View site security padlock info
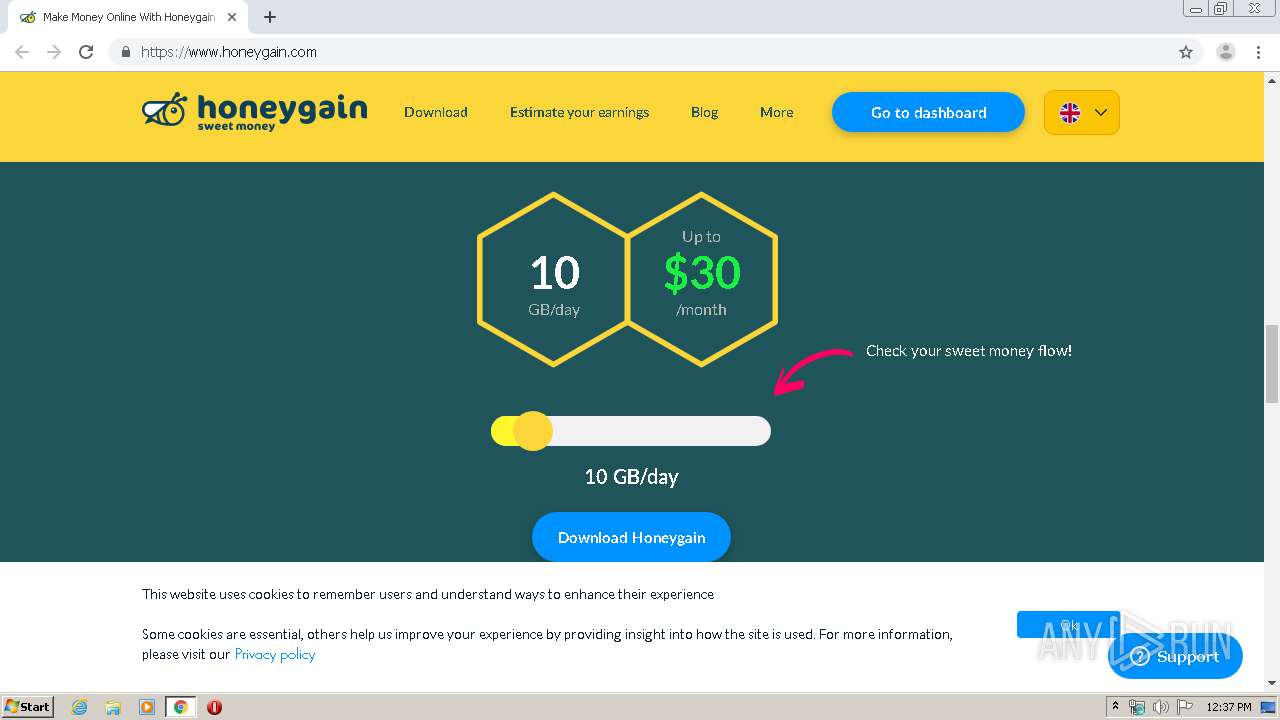Image resolution: width=1280 pixels, height=720 pixels. [x=125, y=52]
